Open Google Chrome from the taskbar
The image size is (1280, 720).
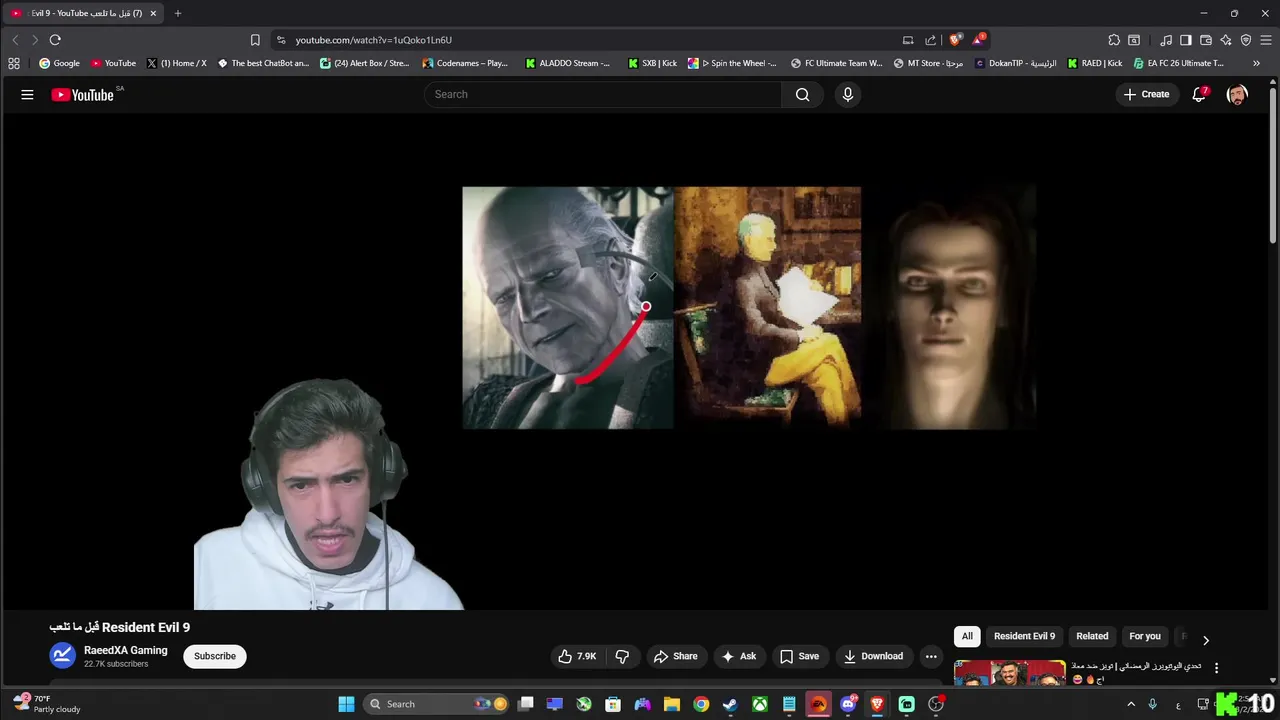click(x=701, y=704)
